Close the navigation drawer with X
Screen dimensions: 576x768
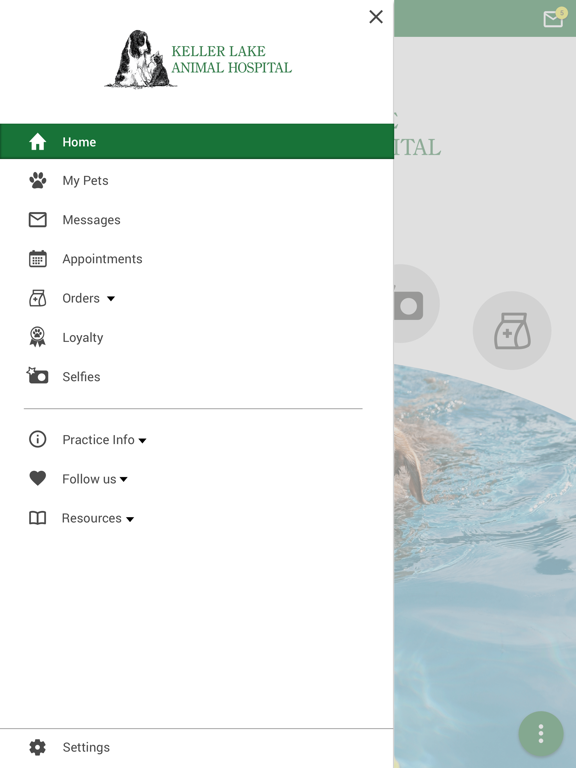[x=376, y=17]
